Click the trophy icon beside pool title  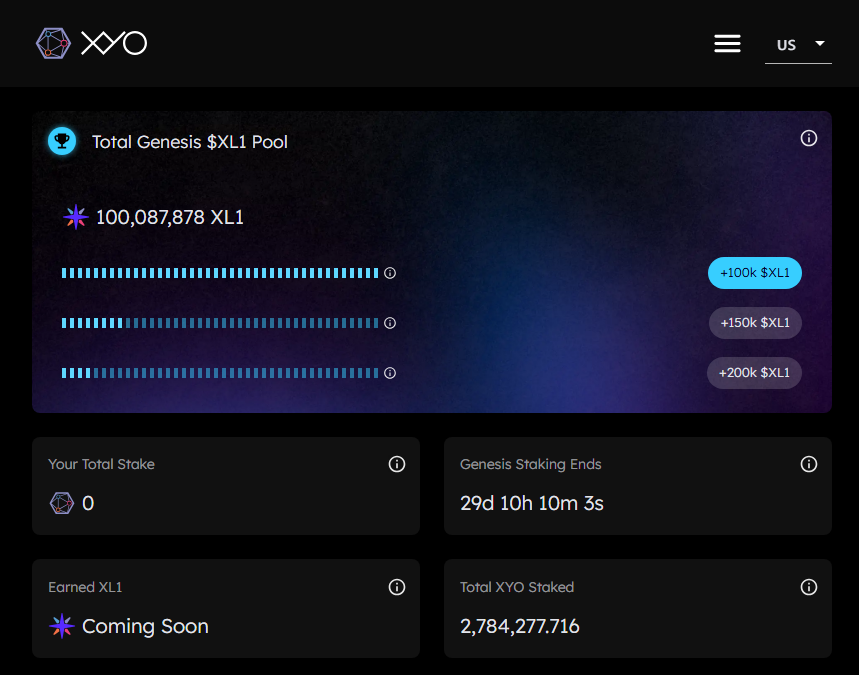coord(62,141)
